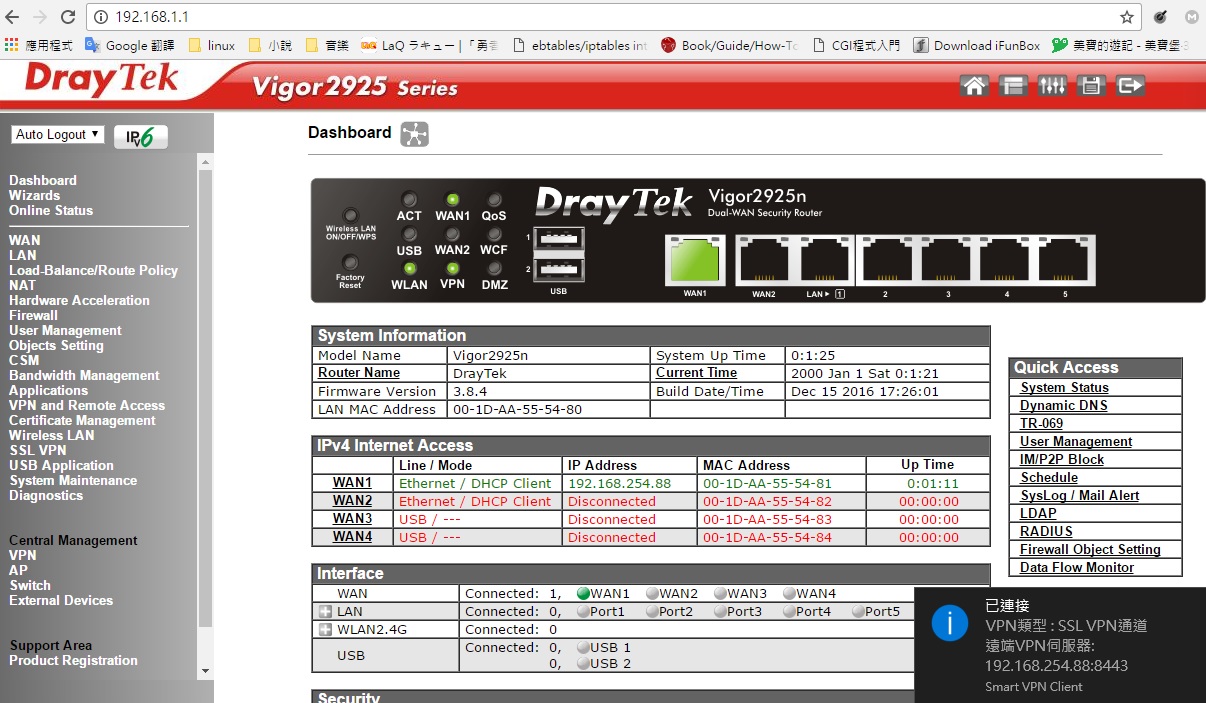Open the Apps bookmarks grid icon
This screenshot has height=703, width=1206.
(12, 45)
